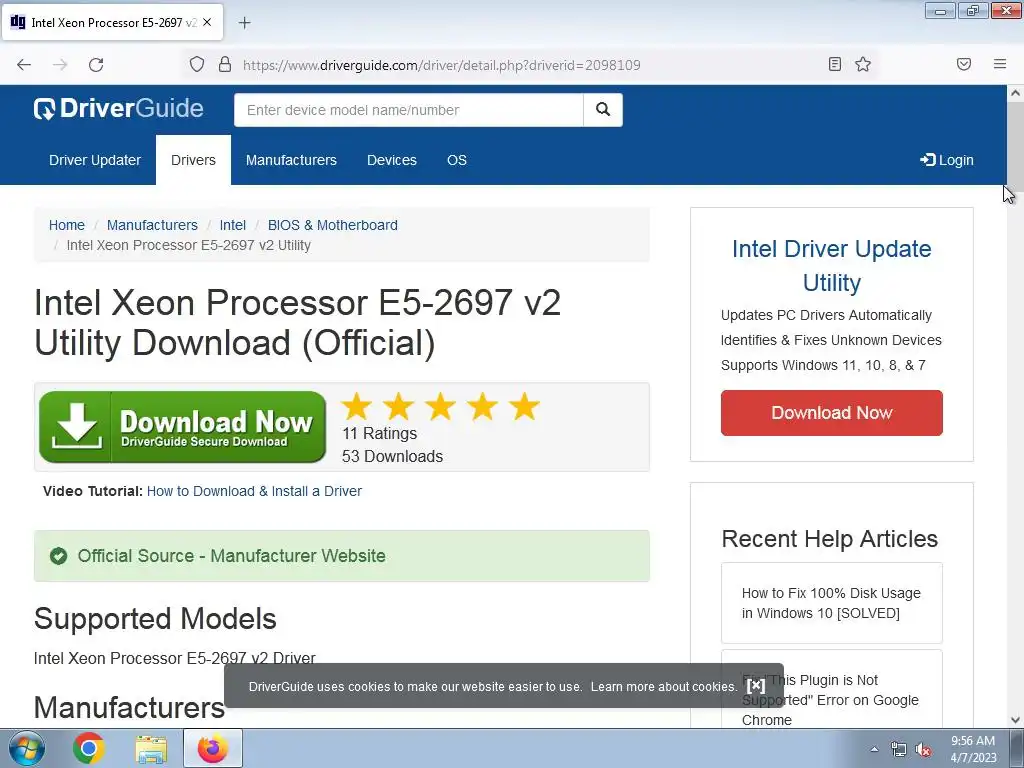
Task: Open Windows Explorer from taskbar
Action: pyautogui.click(x=152, y=748)
